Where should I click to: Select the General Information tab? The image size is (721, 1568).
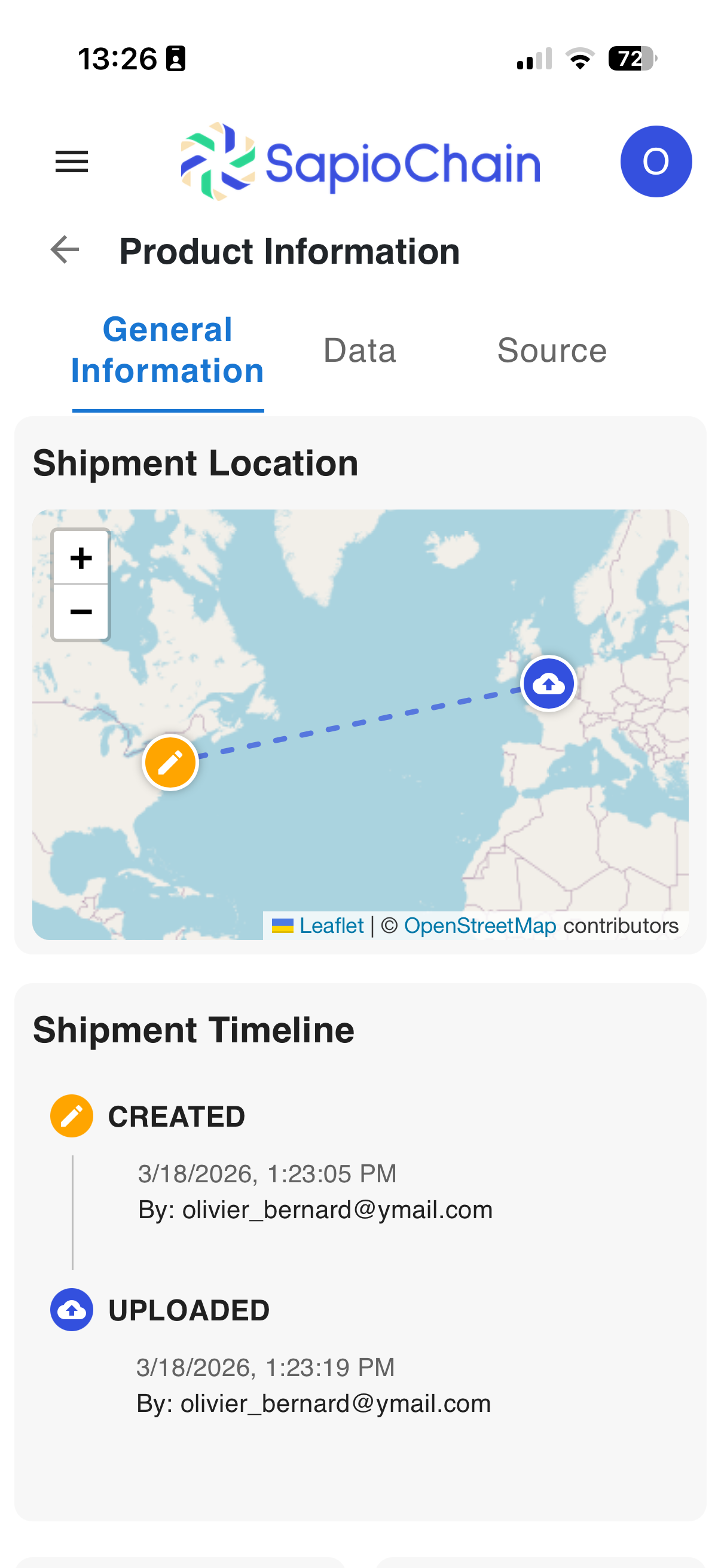pyautogui.click(x=167, y=350)
